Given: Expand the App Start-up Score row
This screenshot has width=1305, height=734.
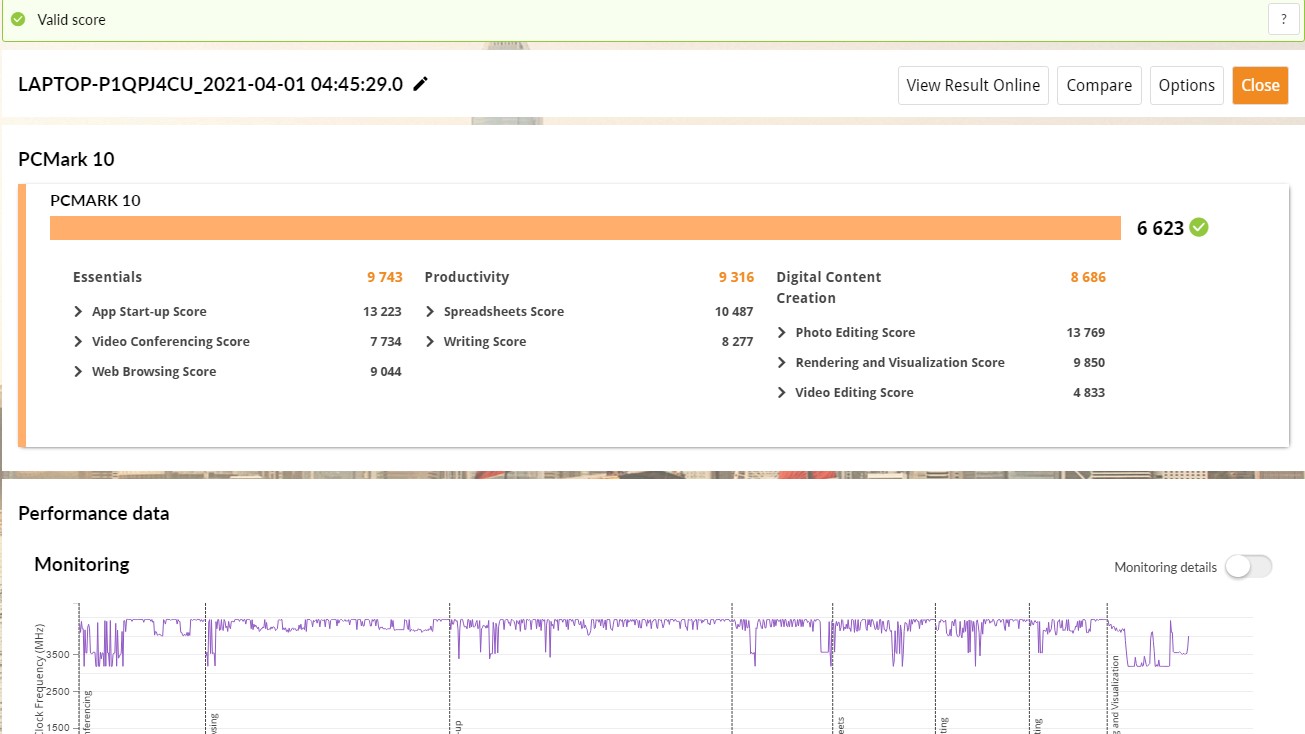Looking at the screenshot, I should 79,312.
